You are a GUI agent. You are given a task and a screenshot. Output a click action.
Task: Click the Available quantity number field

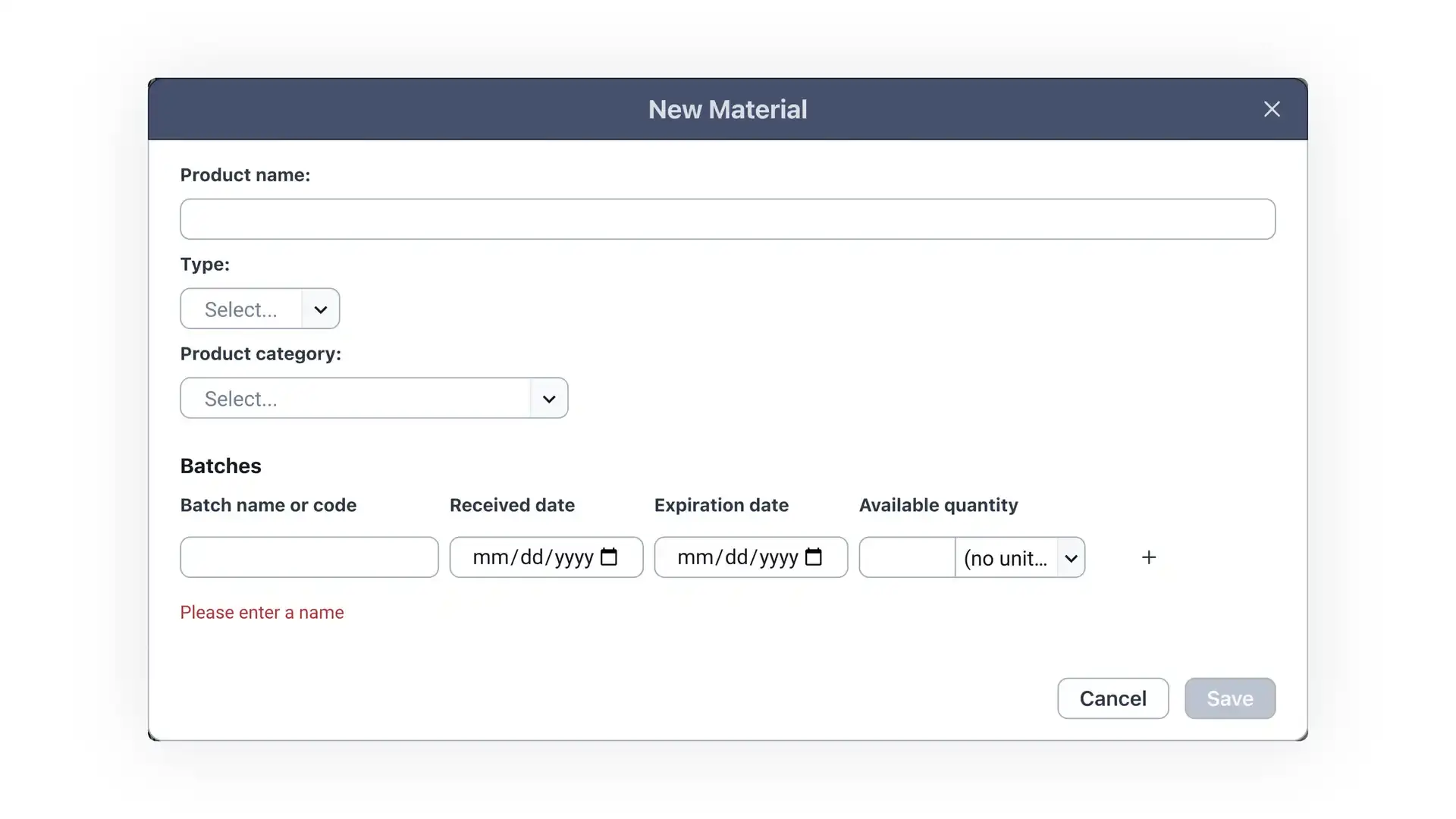pyautogui.click(x=907, y=557)
